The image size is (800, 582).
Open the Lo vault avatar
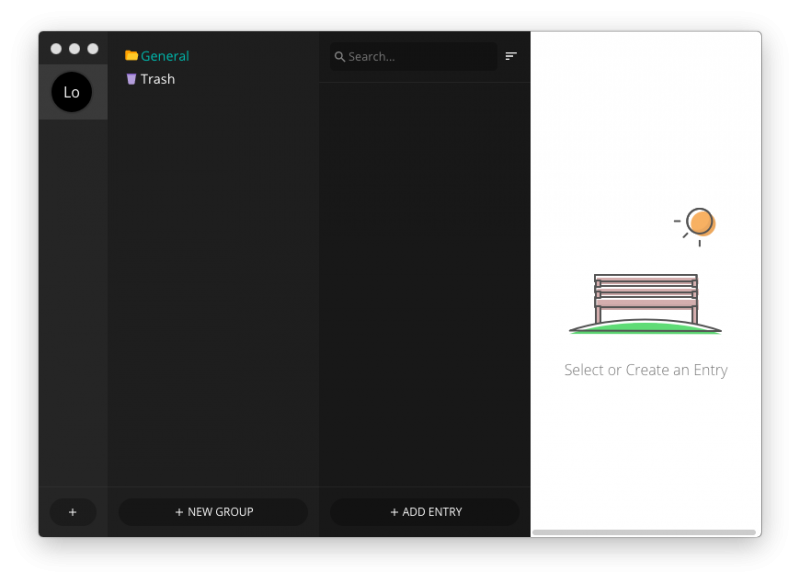point(72,92)
